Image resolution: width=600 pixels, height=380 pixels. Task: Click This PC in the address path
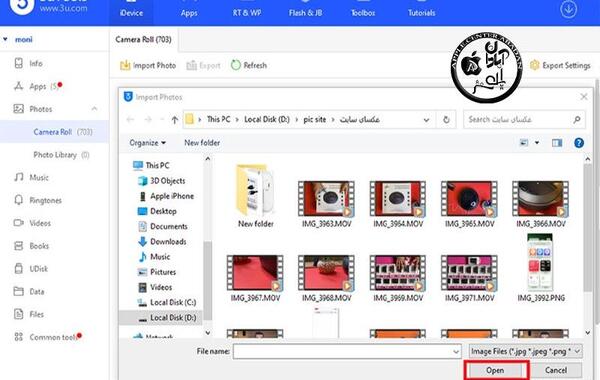click(x=218, y=119)
